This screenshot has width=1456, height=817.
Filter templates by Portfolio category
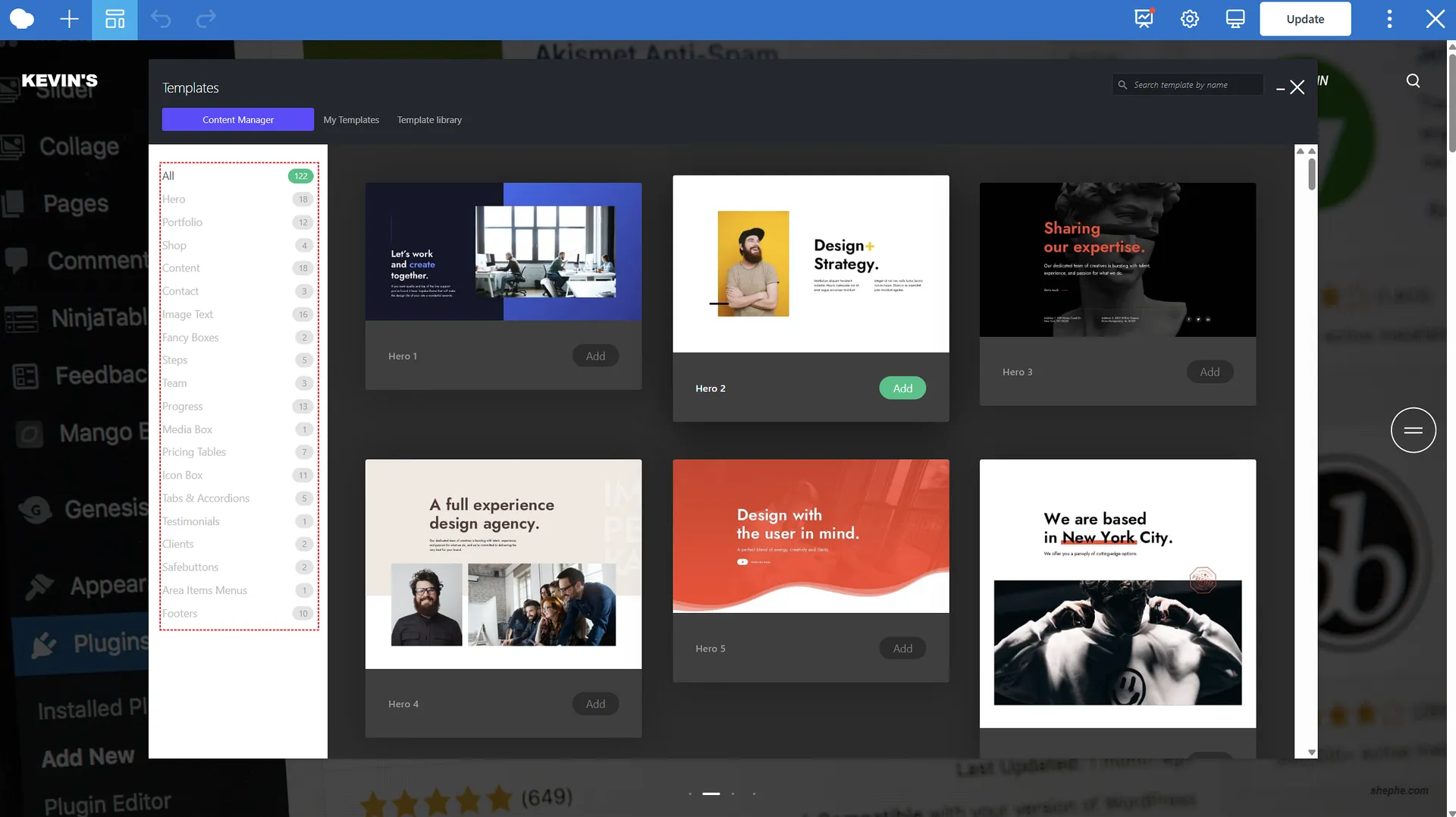183,222
